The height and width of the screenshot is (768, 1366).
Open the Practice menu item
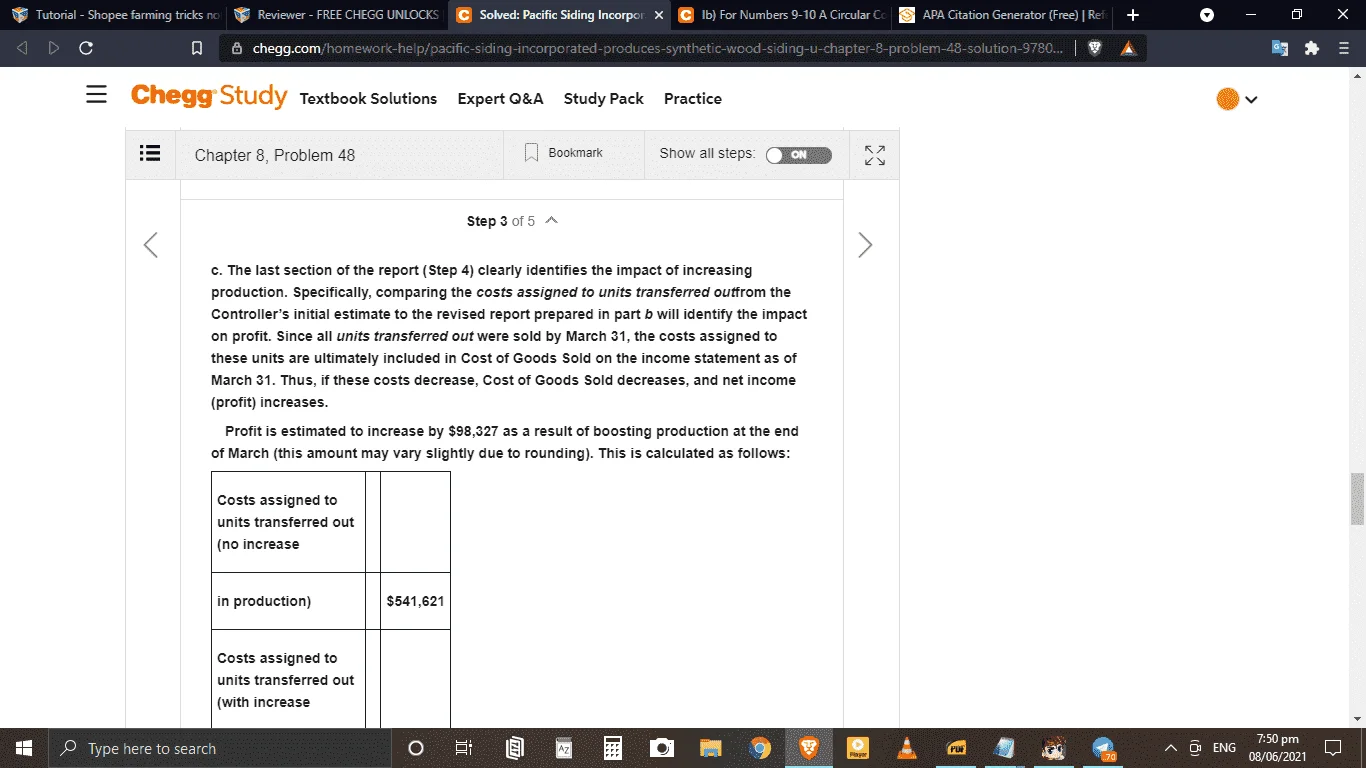click(x=693, y=98)
